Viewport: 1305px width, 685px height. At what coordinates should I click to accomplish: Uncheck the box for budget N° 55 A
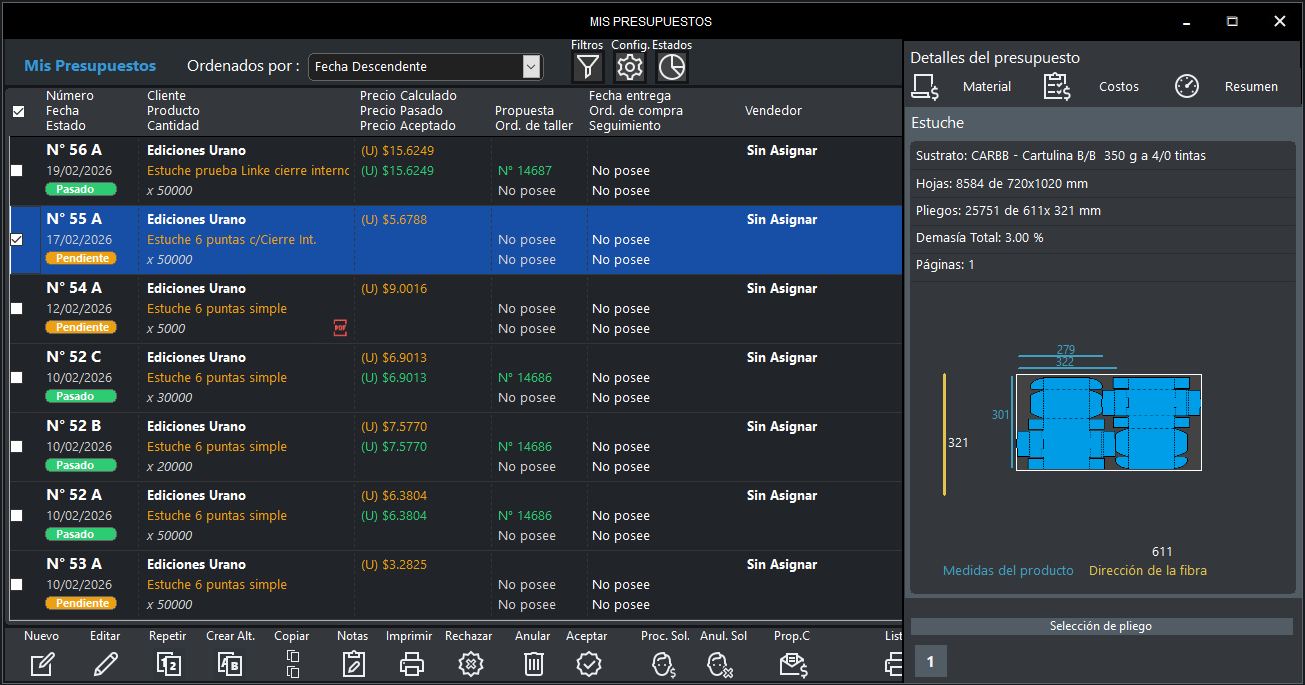click(16, 240)
